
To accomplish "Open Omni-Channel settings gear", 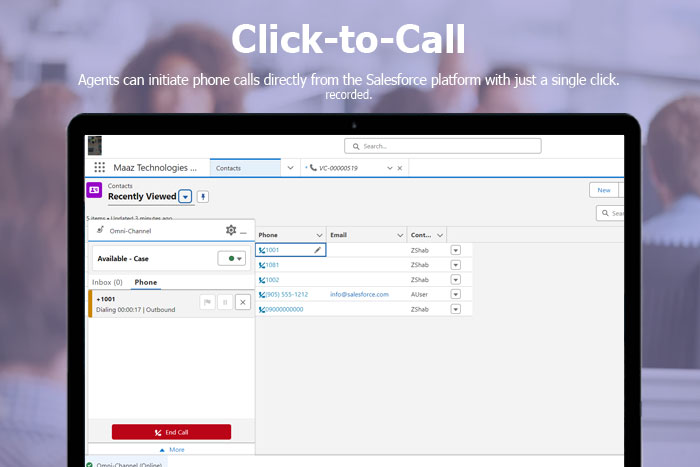I will coord(231,230).
